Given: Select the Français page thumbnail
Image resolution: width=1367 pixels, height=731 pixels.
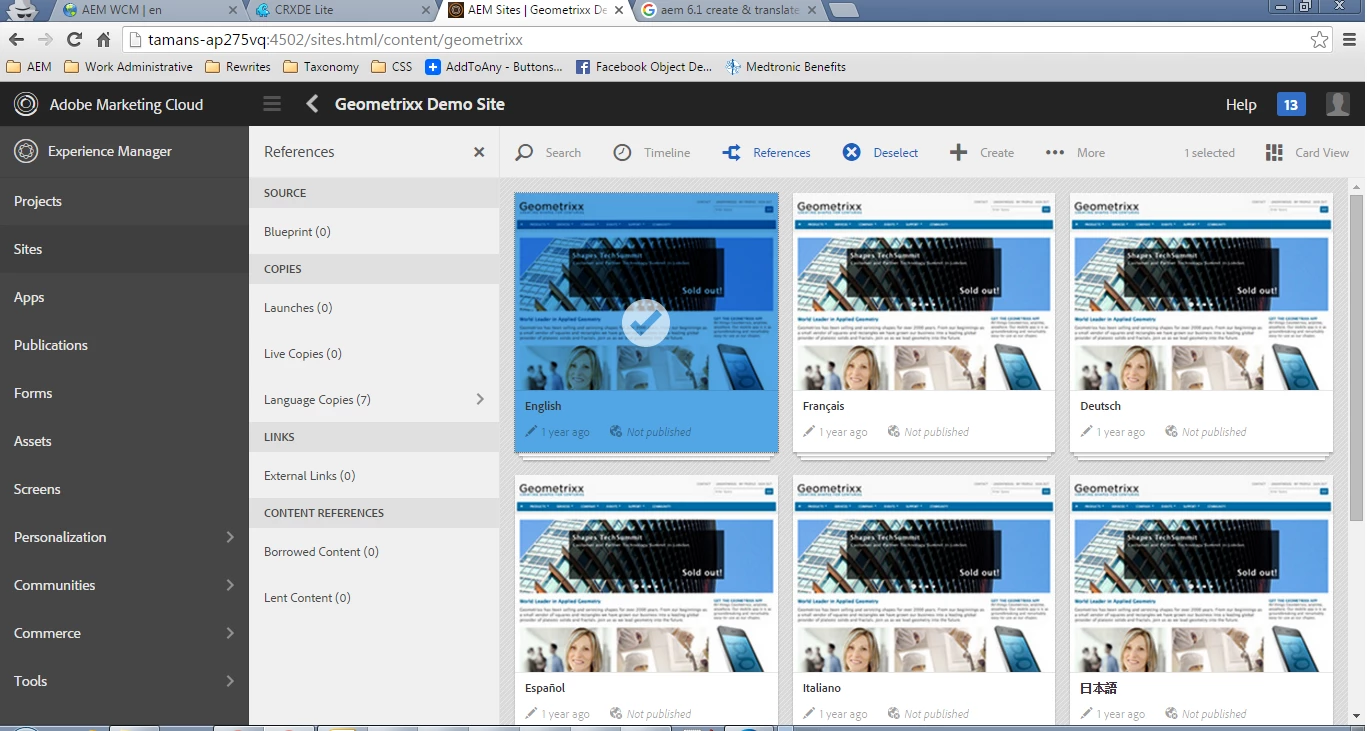Looking at the screenshot, I should [x=923, y=291].
